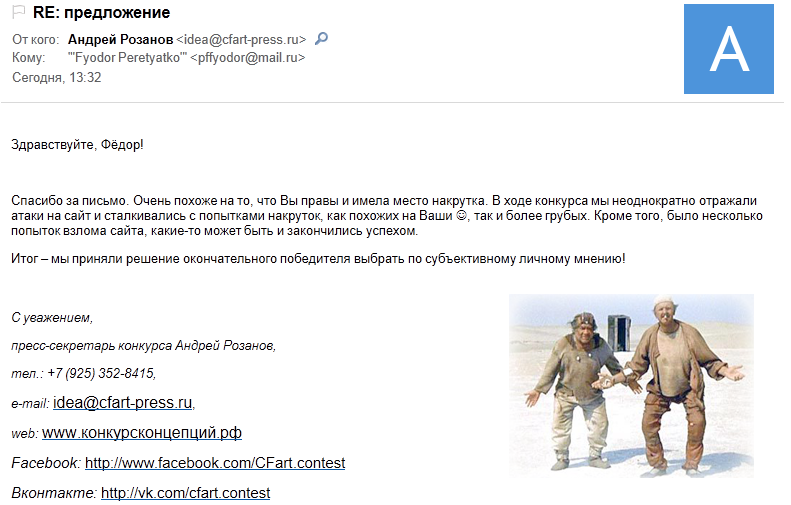Open the signature photo of two men

631,386
